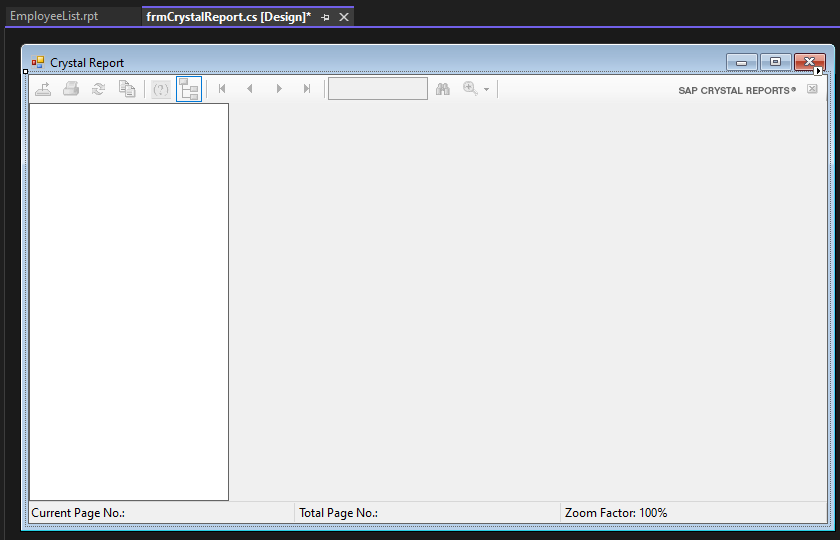Click the Zoom Factor: 100% status label
The width and height of the screenshot is (840, 540).
616,513
